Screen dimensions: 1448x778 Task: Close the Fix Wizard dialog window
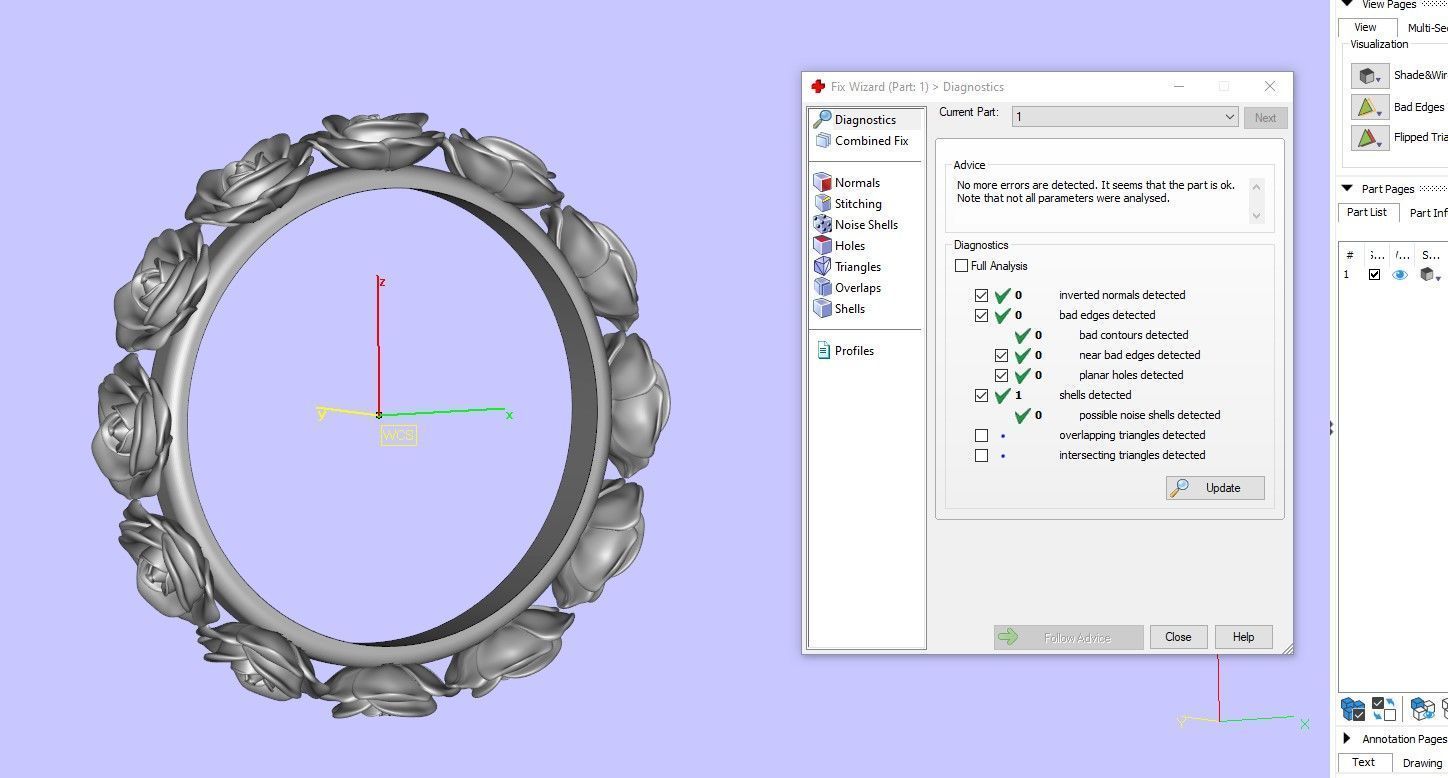point(1270,87)
